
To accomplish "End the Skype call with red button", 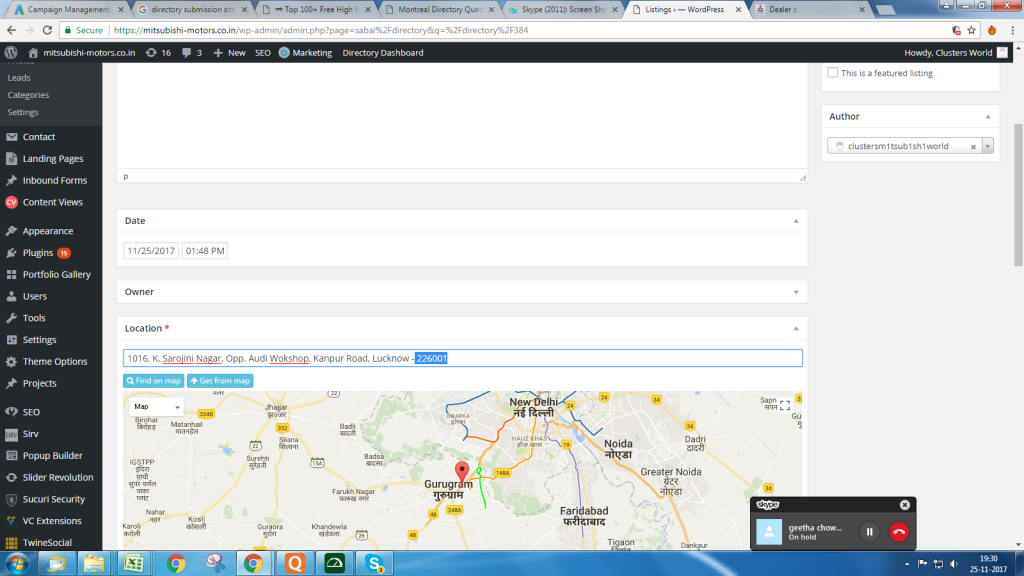I will click(x=899, y=532).
